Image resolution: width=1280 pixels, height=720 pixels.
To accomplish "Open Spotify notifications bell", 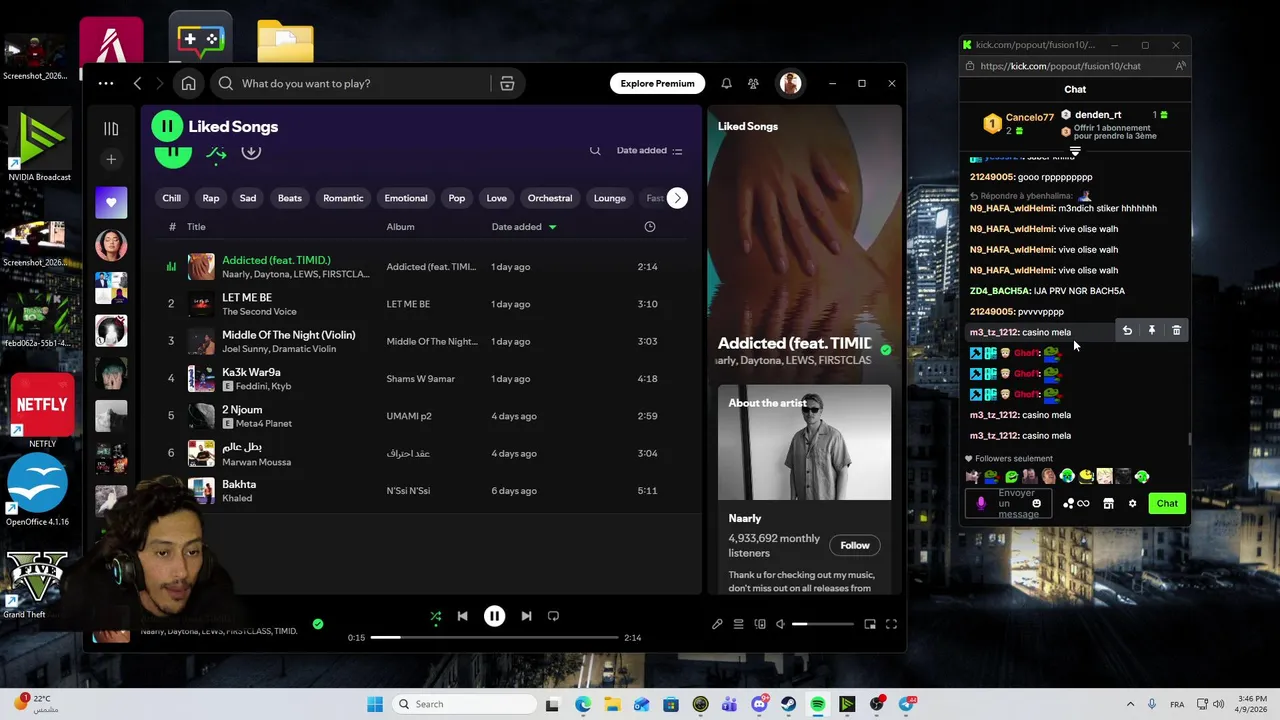I will (x=727, y=83).
